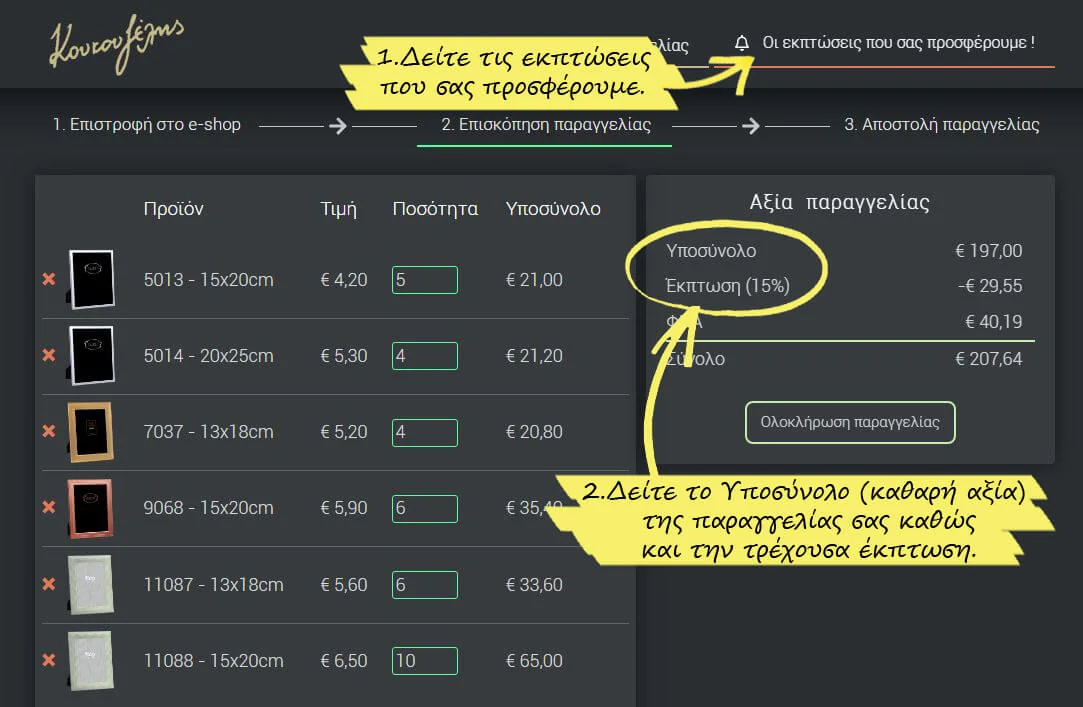Remove item 9068 - 15x20cm with X icon
This screenshot has height=707, width=1083.
pyautogui.click(x=48, y=508)
